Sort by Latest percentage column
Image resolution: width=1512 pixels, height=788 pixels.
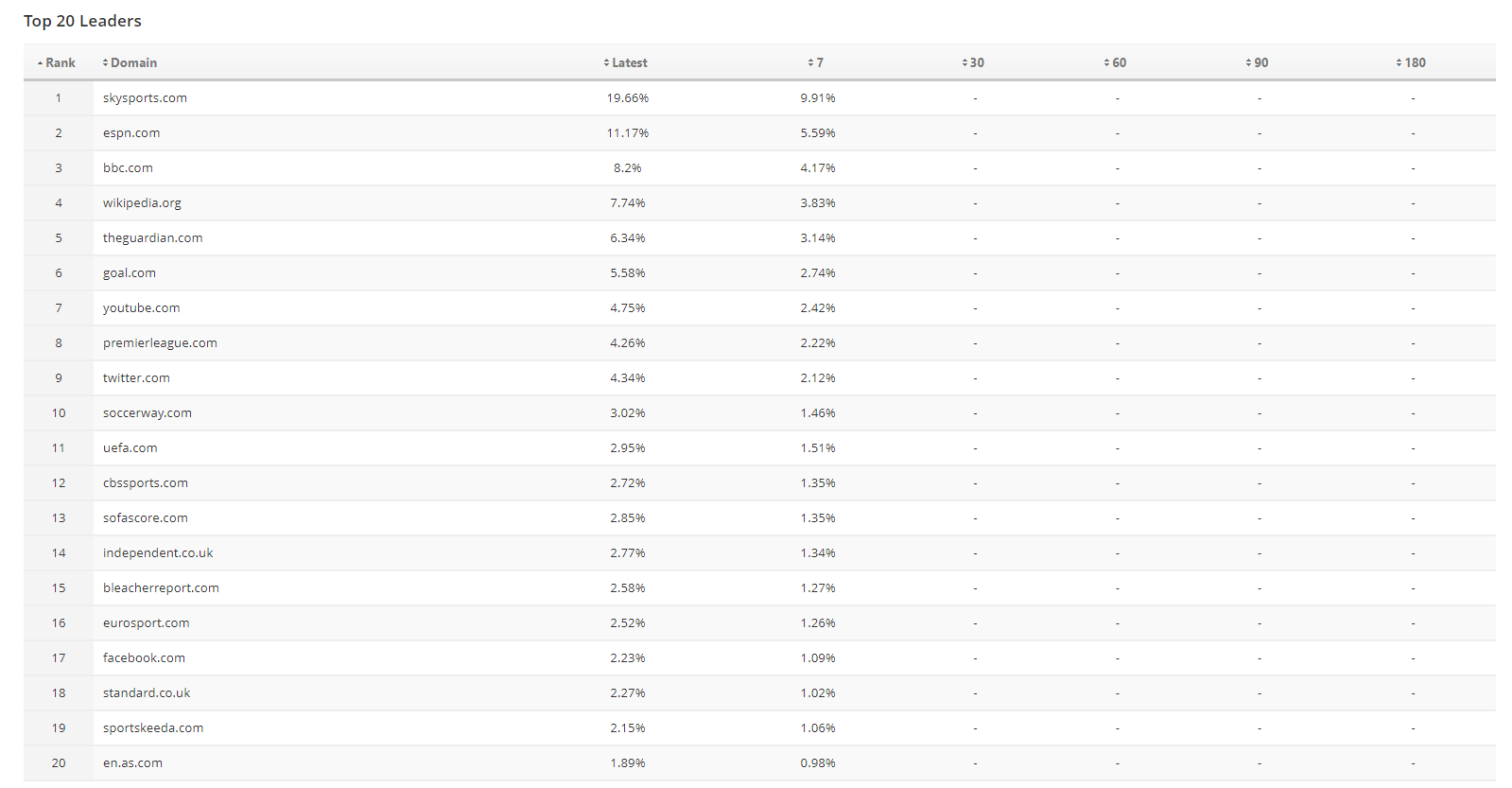coord(626,62)
